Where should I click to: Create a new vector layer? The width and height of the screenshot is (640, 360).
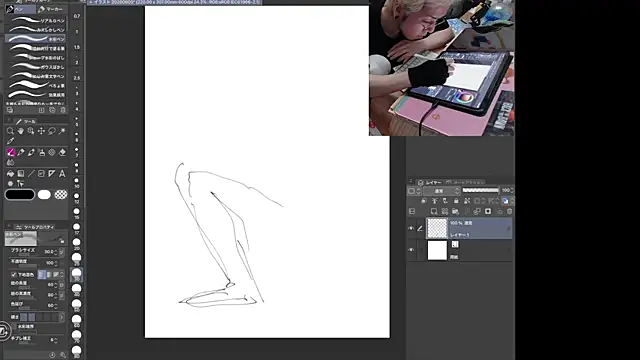click(444, 211)
